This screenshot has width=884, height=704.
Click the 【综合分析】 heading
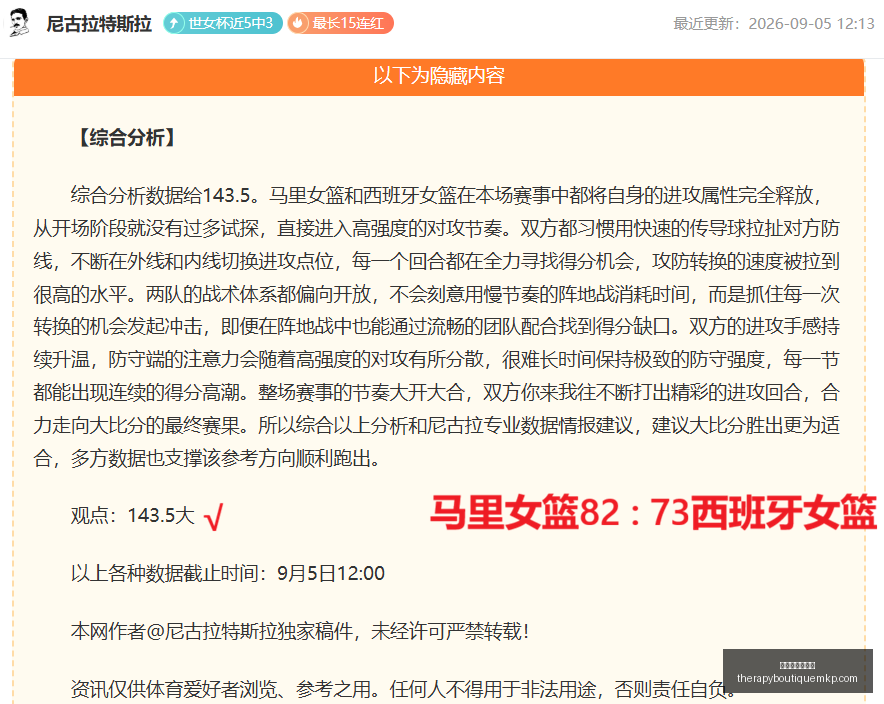127,138
